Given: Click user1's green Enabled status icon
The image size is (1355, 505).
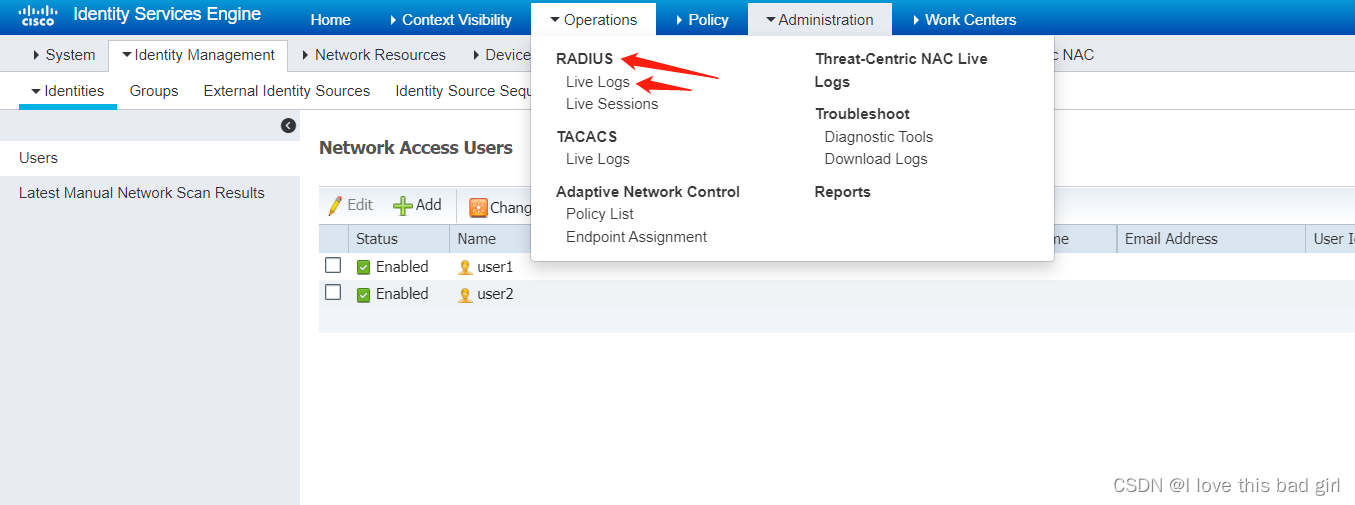Looking at the screenshot, I should 364,267.
